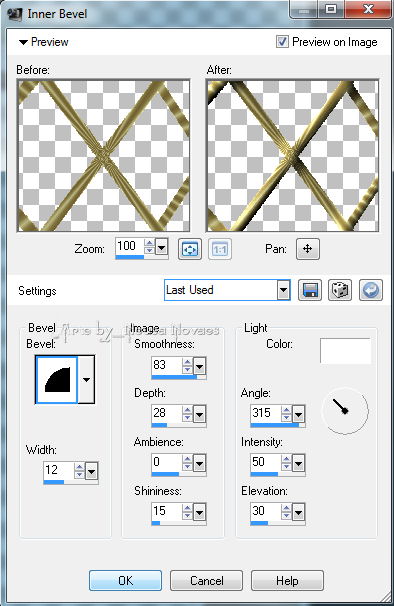Click the Light angle dial
394x606 pixels.
[x=345, y=411]
